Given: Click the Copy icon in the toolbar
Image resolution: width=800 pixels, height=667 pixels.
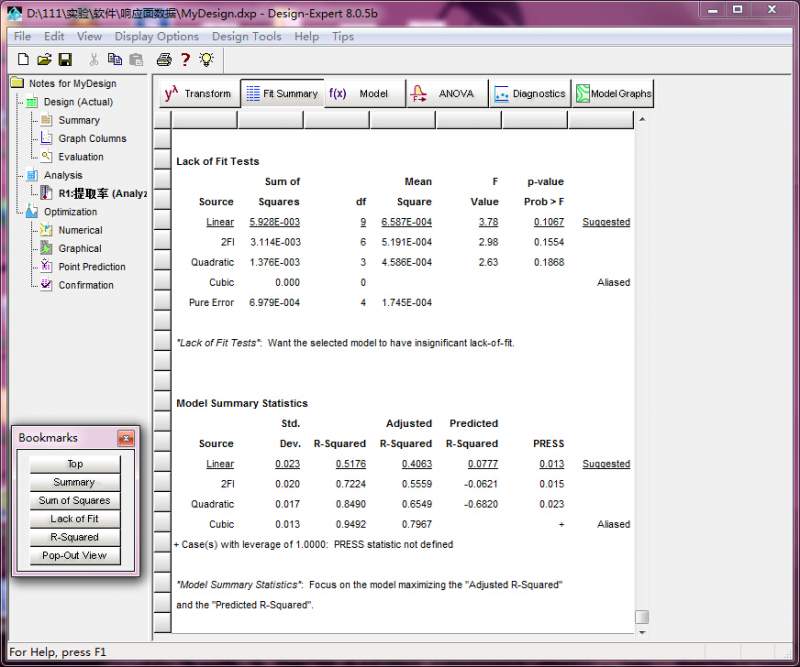Looking at the screenshot, I should [x=115, y=60].
